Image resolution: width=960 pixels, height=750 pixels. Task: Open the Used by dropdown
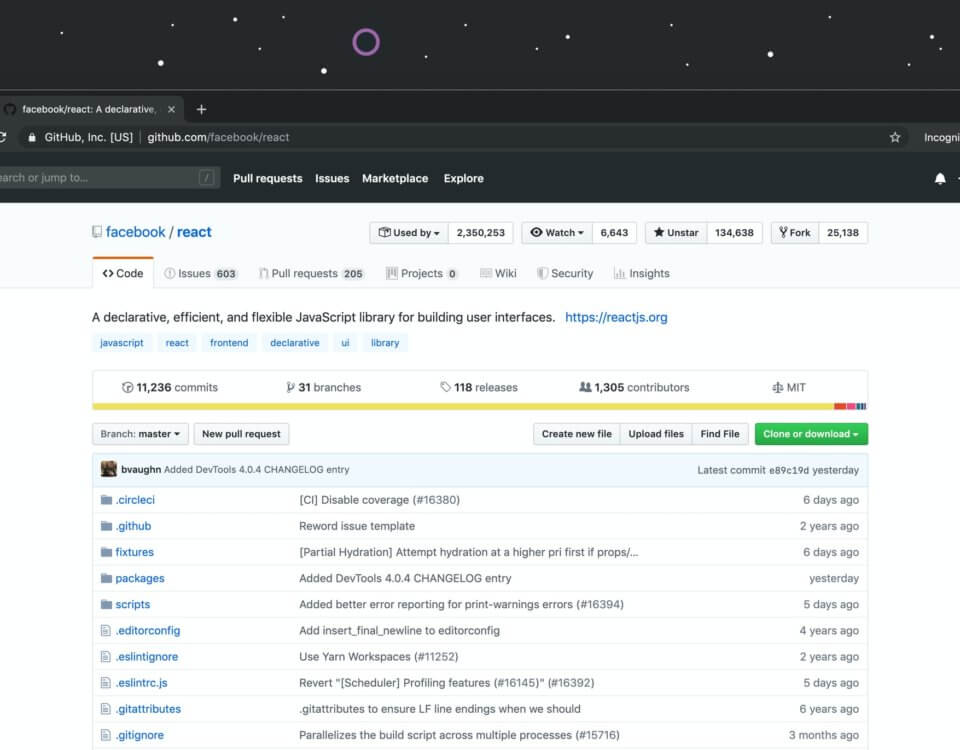(409, 233)
